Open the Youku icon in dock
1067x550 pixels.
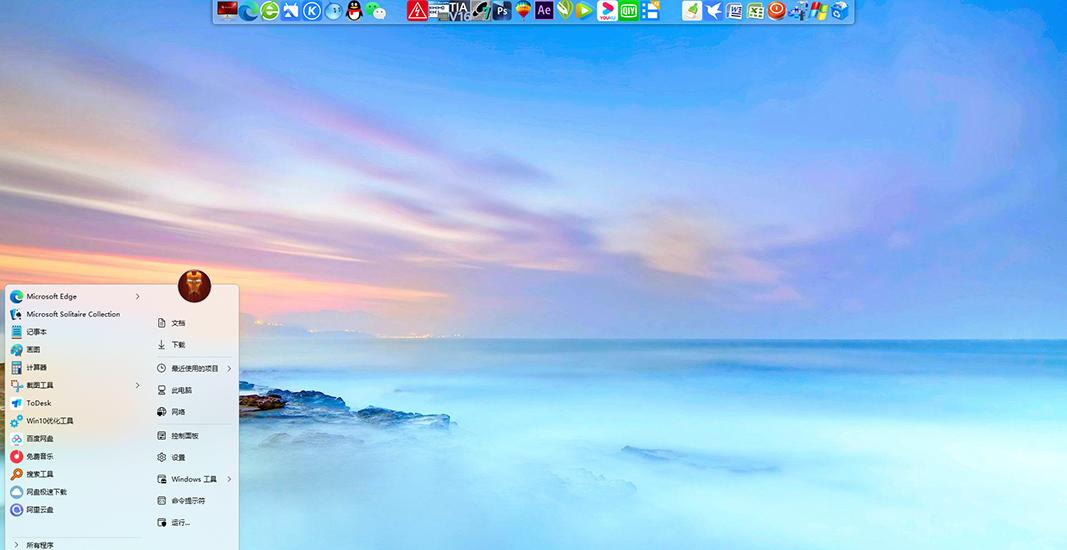click(607, 11)
